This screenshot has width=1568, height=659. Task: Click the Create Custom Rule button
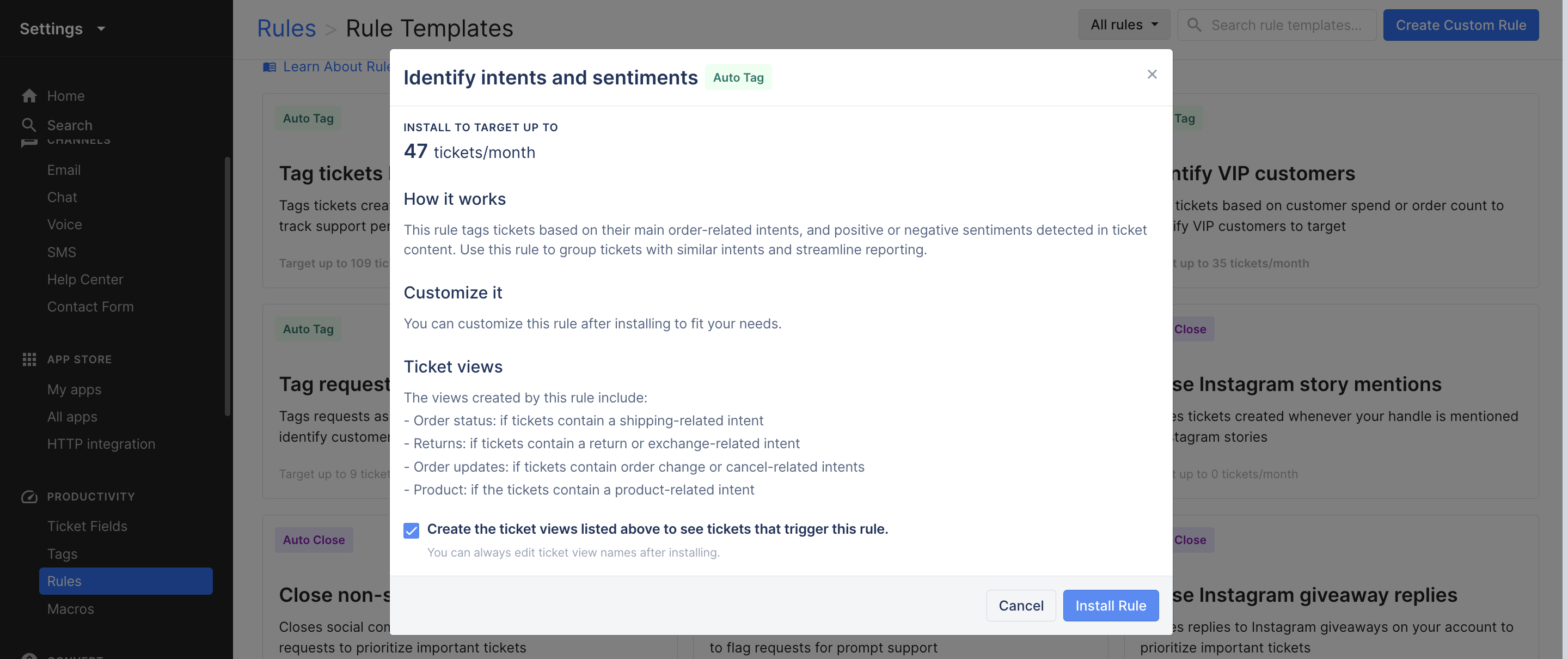[x=1460, y=25]
